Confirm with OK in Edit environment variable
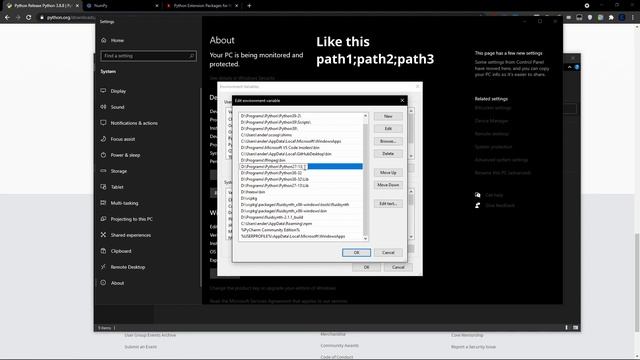Screen dimensions: 640x360 (356, 253)
